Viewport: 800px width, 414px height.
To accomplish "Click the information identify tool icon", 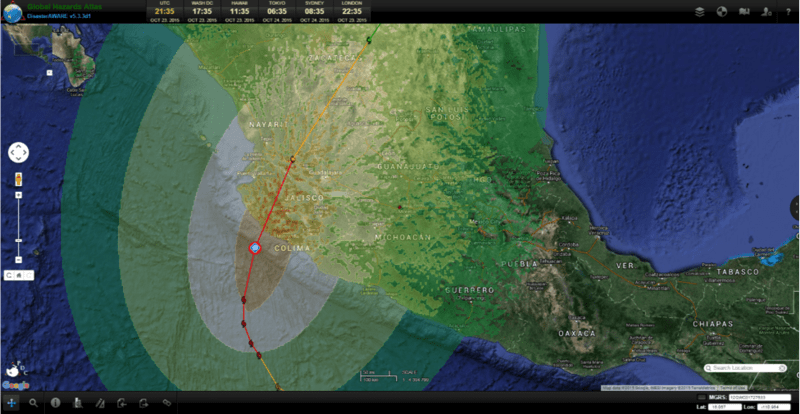I will click(x=56, y=403).
